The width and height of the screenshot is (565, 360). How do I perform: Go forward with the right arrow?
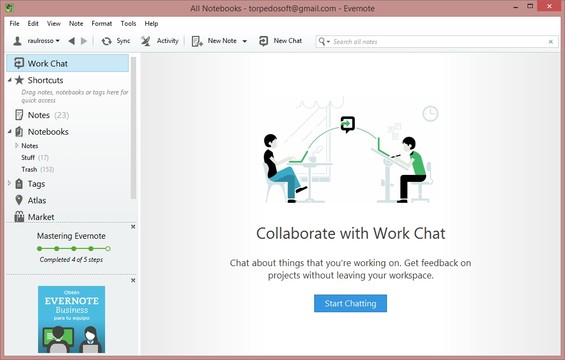pos(84,41)
